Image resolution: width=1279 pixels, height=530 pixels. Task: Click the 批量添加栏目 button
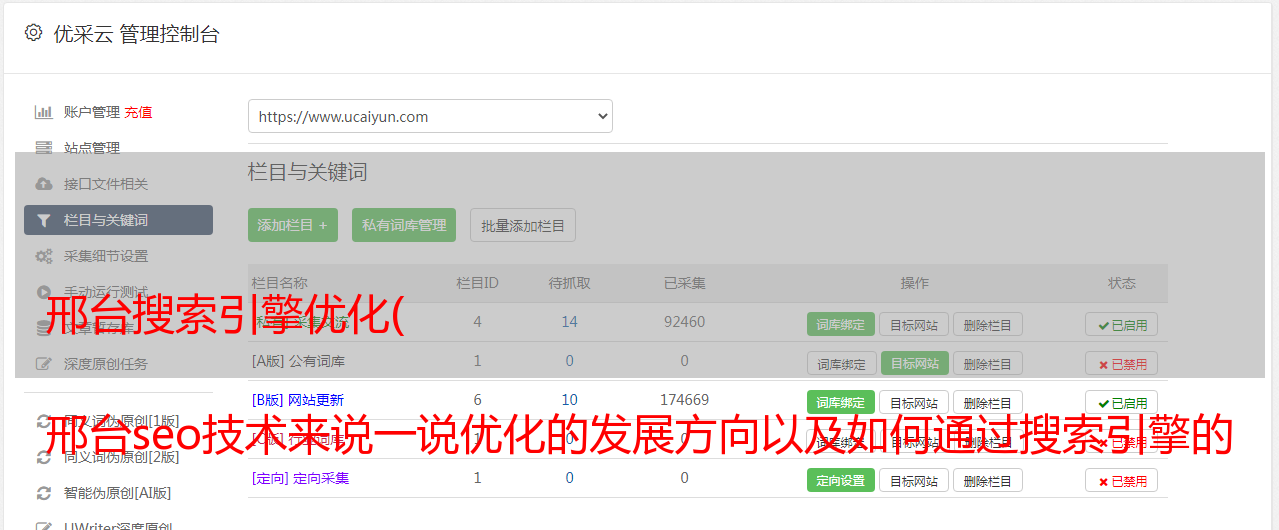point(523,225)
